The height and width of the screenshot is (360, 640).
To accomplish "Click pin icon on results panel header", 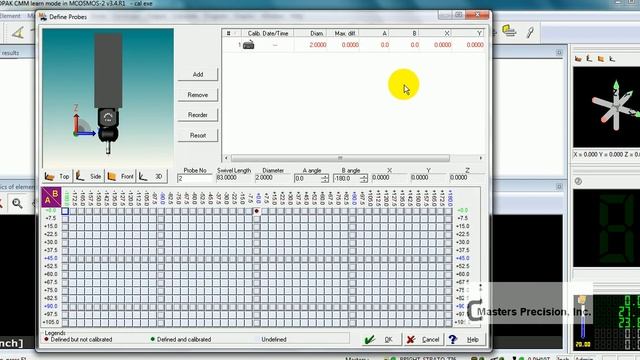I will tap(559, 53).
